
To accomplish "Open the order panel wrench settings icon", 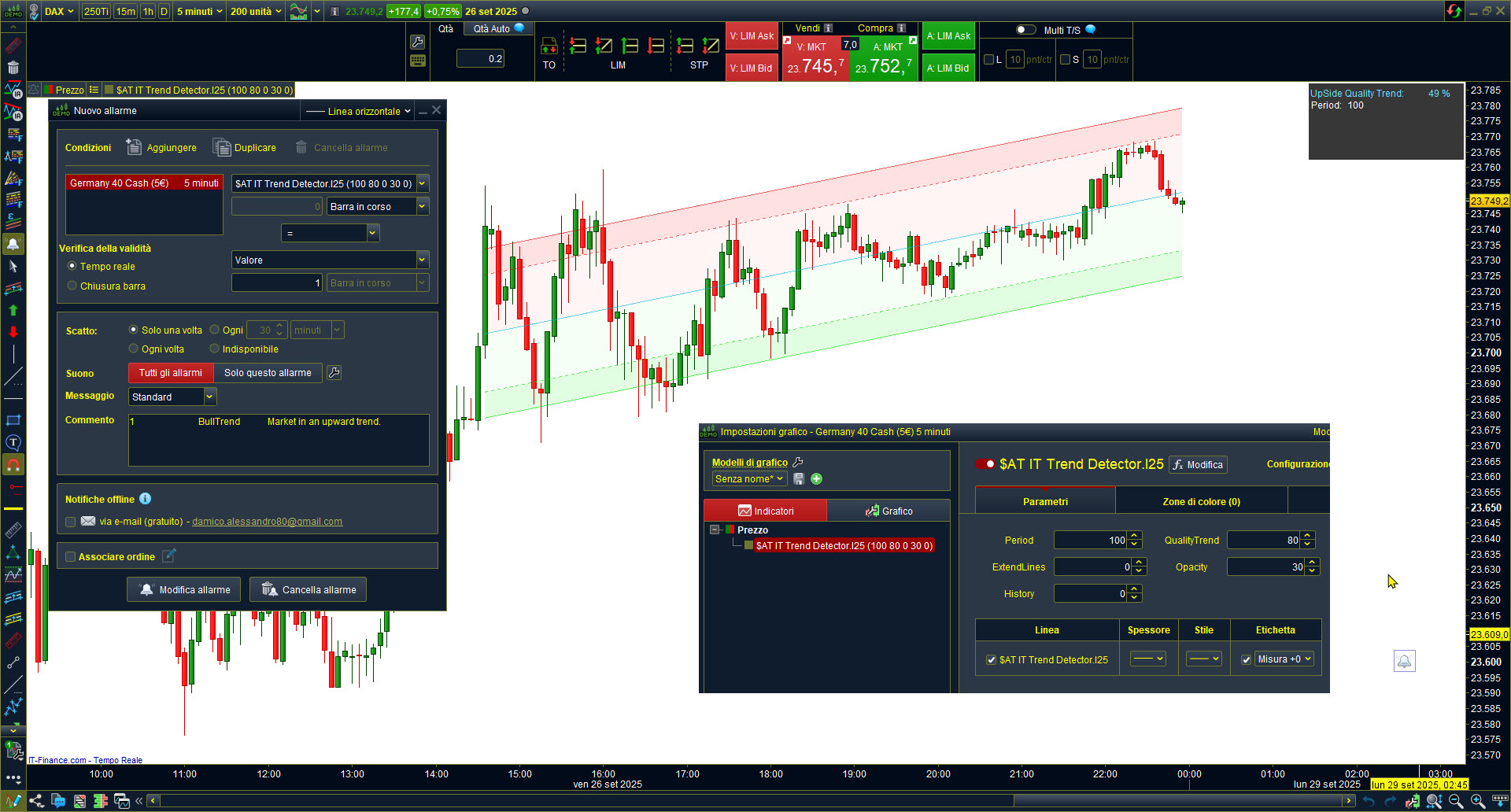I will tap(418, 42).
